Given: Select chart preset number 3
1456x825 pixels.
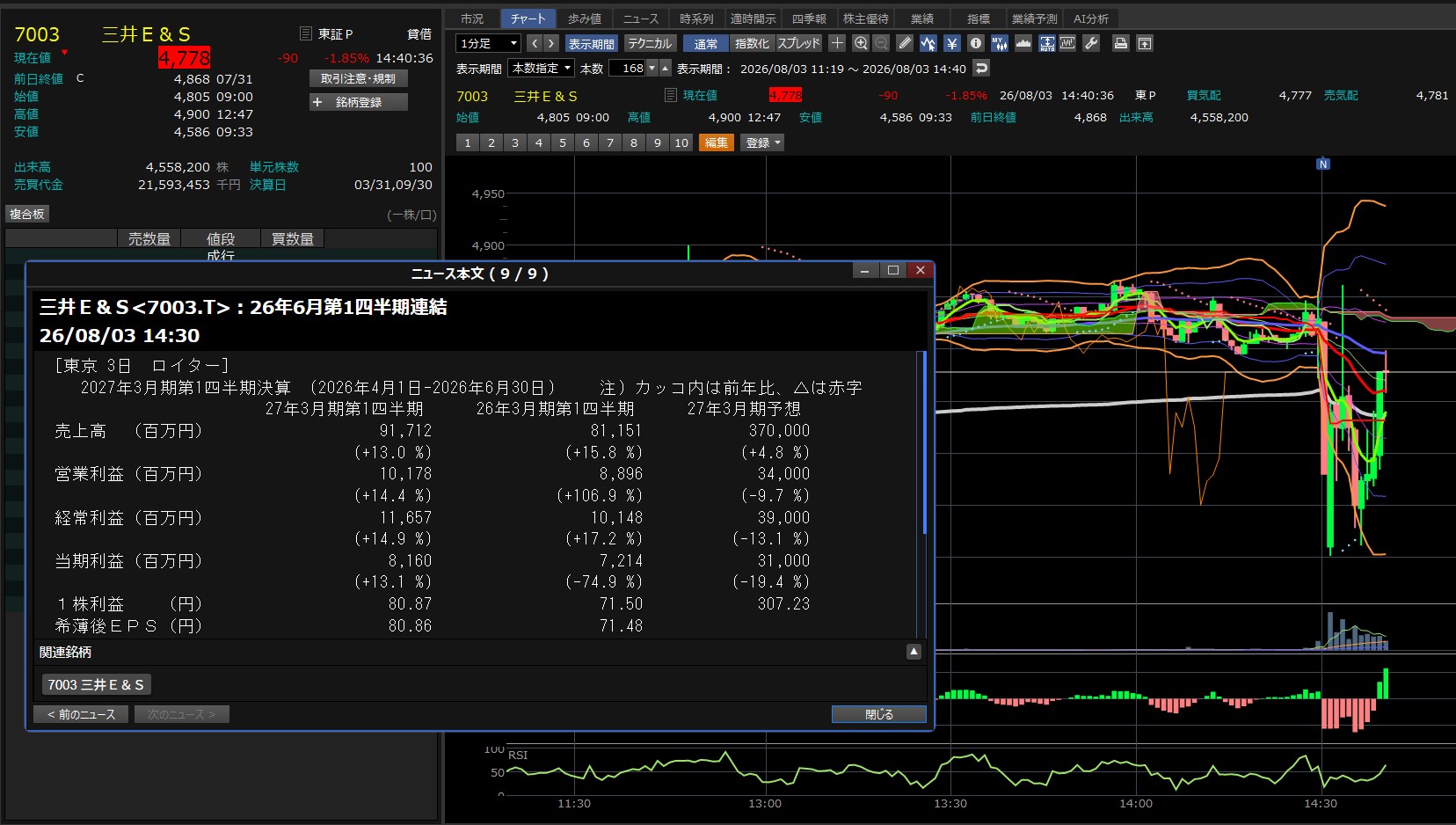Looking at the screenshot, I should 515,142.
